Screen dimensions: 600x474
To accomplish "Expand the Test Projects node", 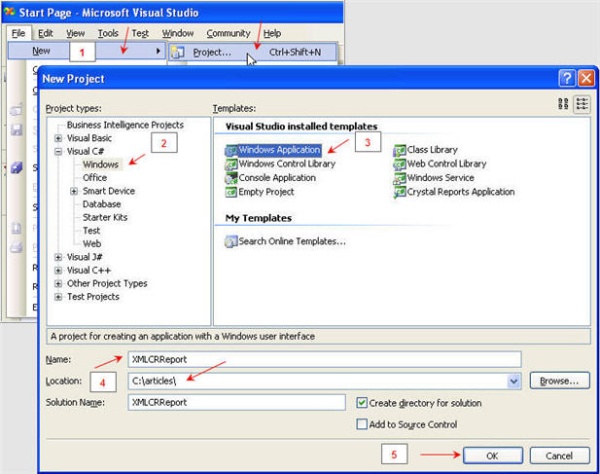I will coord(58,297).
